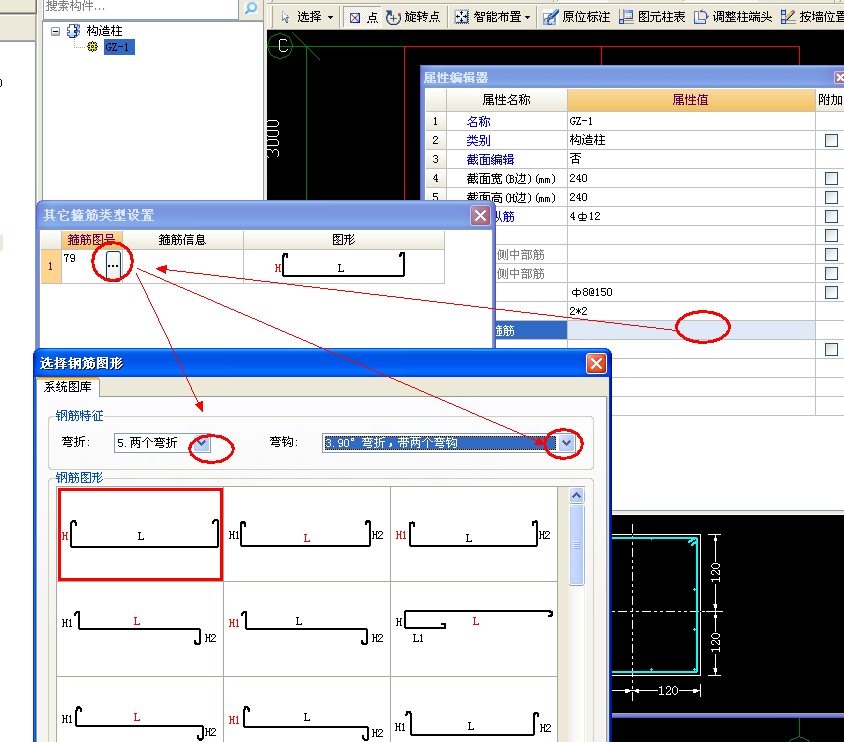Open shape picker via the ellipsis button
This screenshot has height=742, width=844.
[113, 265]
